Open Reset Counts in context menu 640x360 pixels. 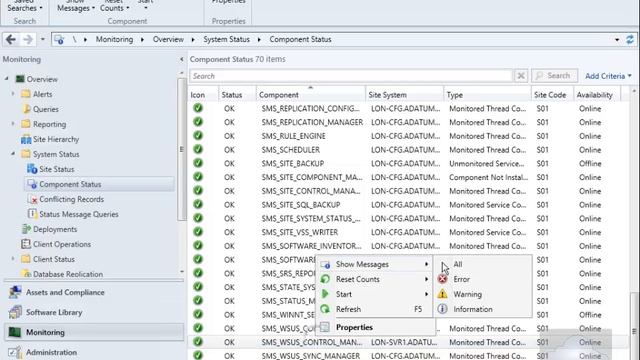click(375, 279)
